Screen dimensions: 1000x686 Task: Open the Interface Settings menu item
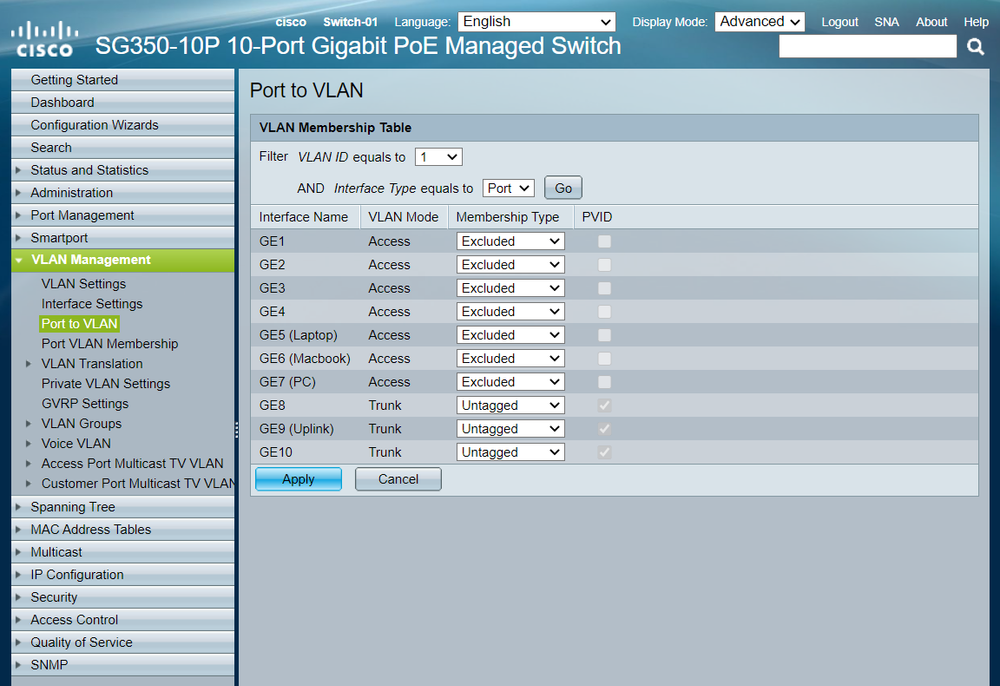point(92,304)
